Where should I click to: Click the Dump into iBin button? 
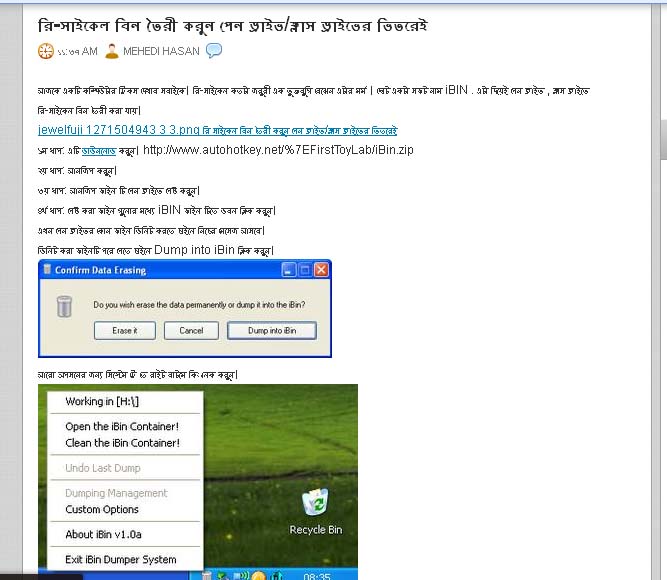click(272, 331)
